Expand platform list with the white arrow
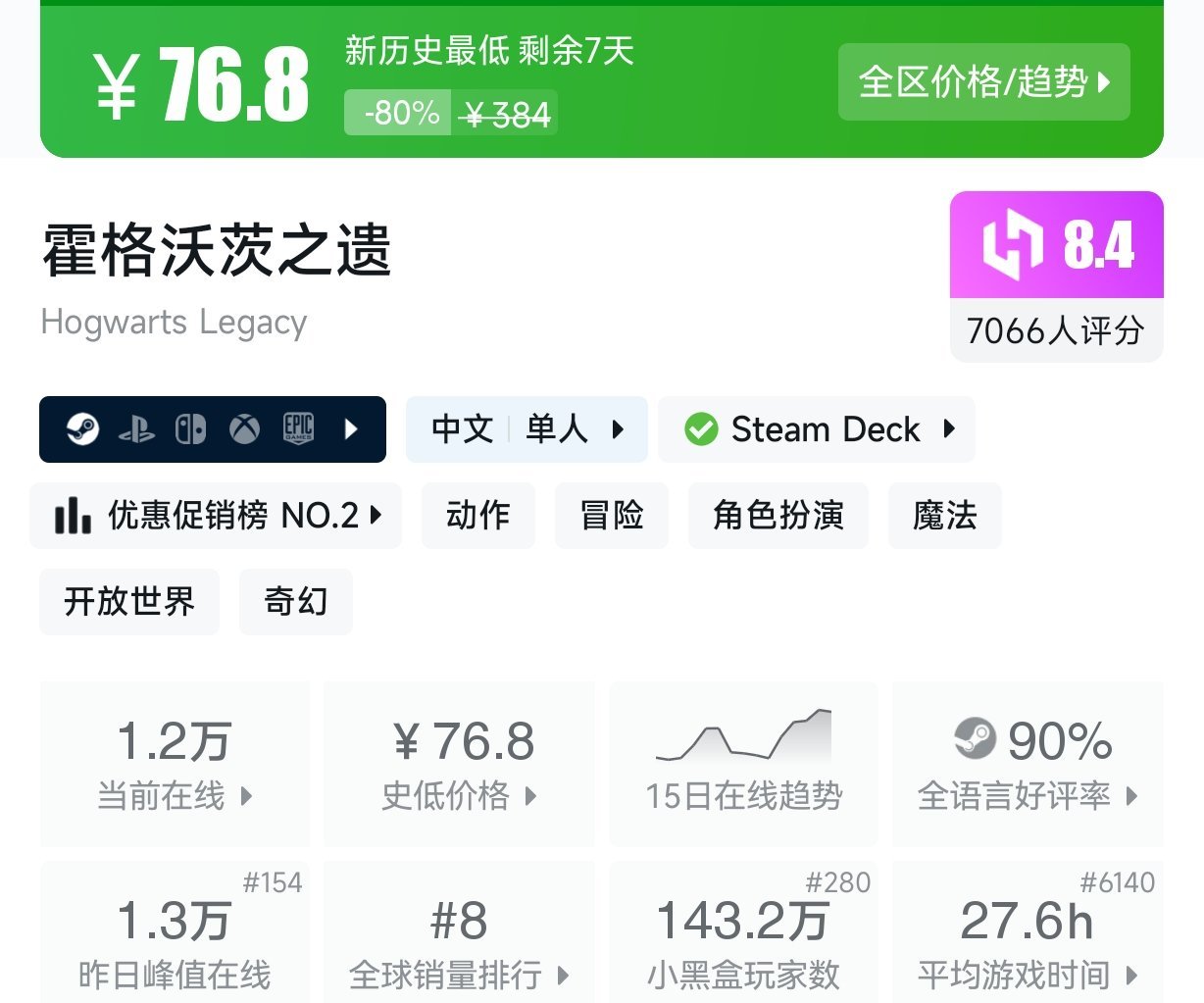Image resolution: width=1204 pixels, height=1003 pixels. point(351,428)
